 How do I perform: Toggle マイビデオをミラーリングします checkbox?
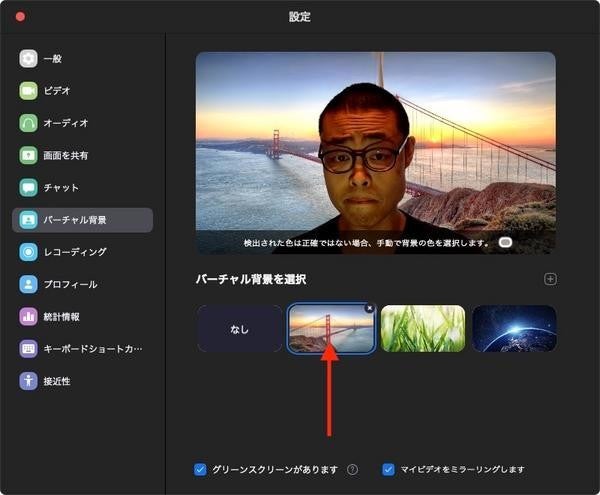[x=388, y=469]
